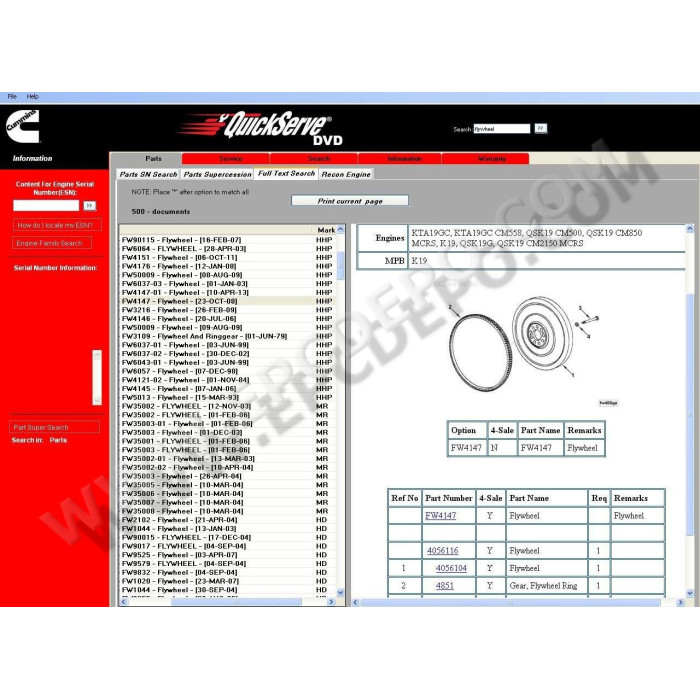This screenshot has width=700, height=700.
Task: Switch to the Parts main tab
Action: tap(153, 158)
